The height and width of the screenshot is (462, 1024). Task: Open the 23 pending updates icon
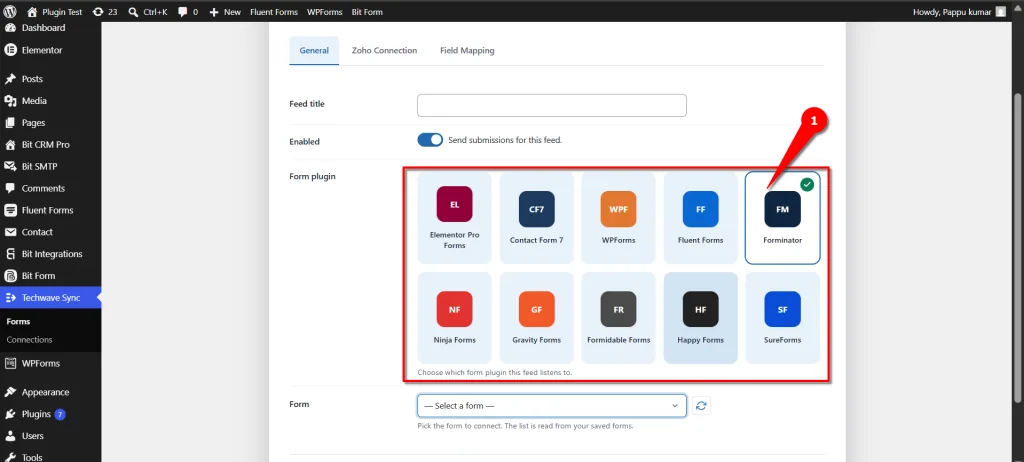tap(105, 12)
